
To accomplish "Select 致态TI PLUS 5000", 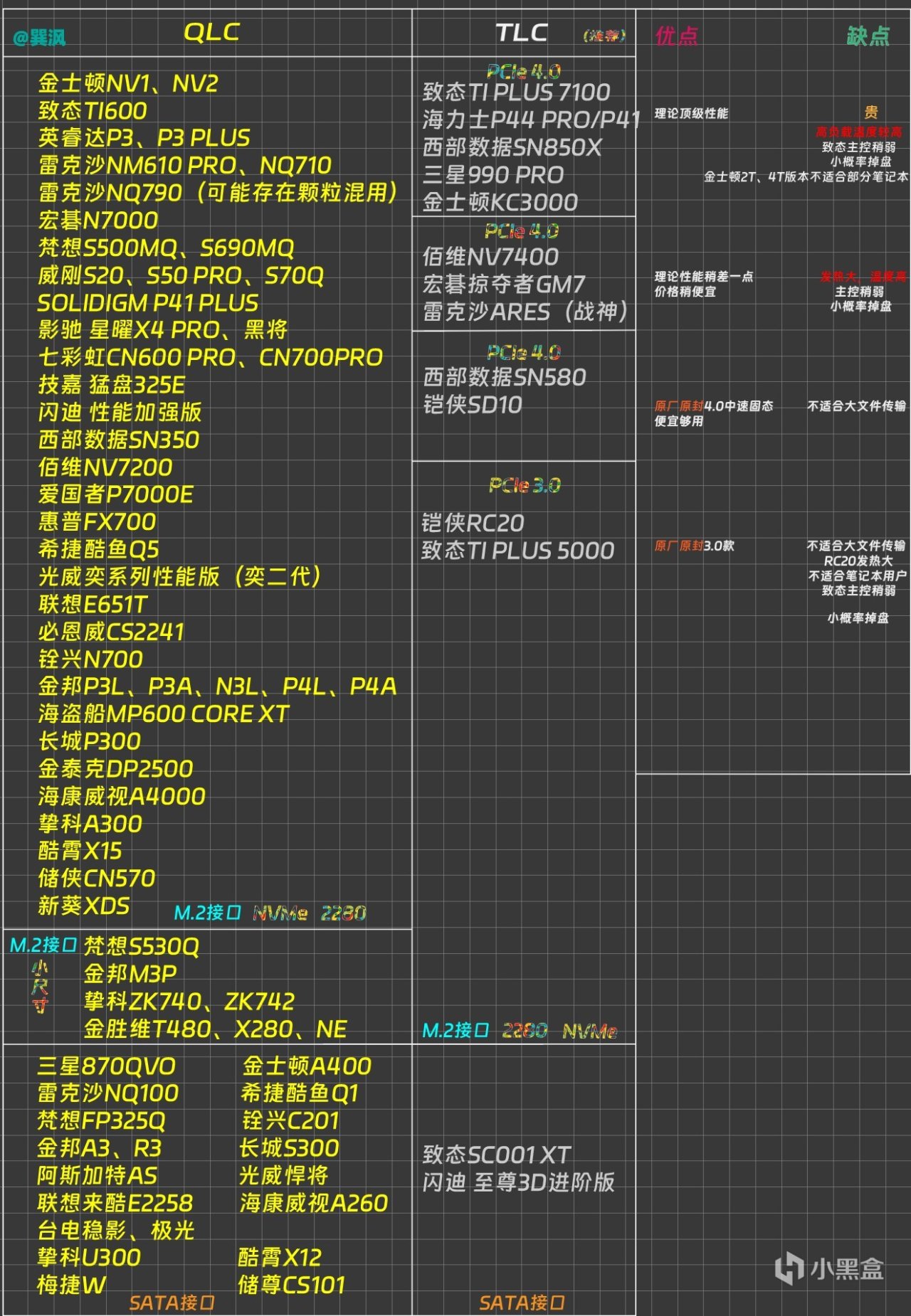I will tap(517, 551).
